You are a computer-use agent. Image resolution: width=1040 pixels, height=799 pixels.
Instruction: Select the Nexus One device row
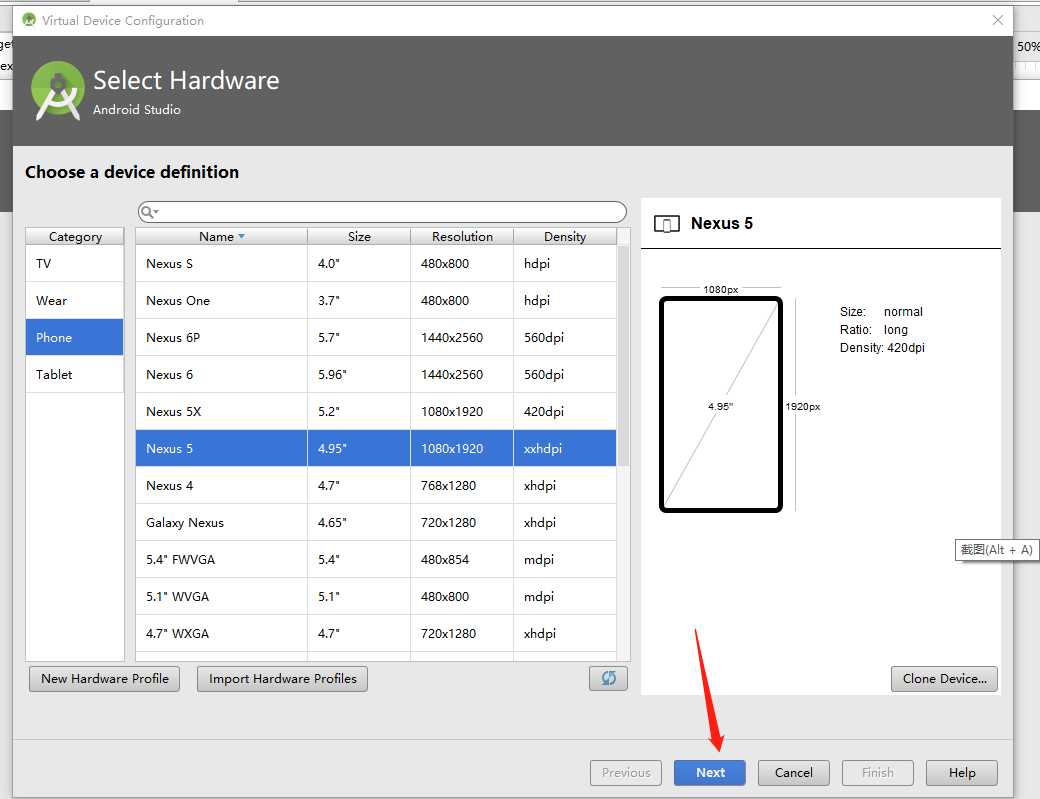coord(376,300)
